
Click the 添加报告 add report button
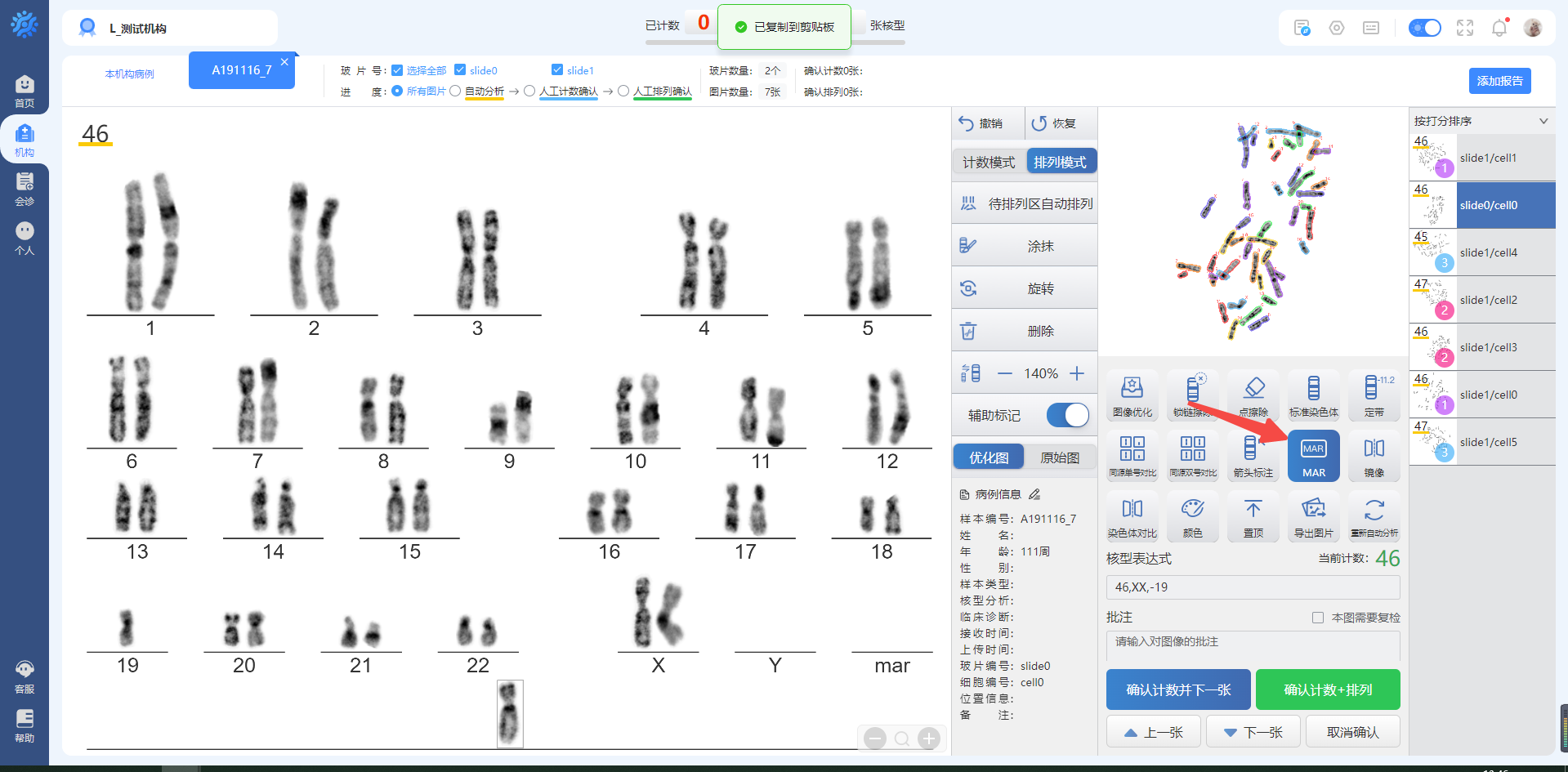(x=1499, y=81)
